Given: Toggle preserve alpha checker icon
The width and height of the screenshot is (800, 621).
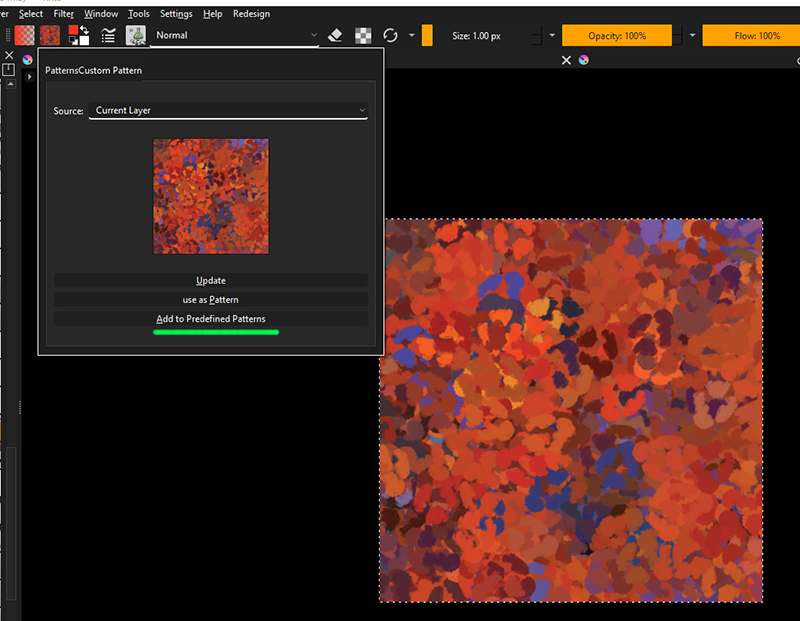Looking at the screenshot, I should (x=363, y=35).
